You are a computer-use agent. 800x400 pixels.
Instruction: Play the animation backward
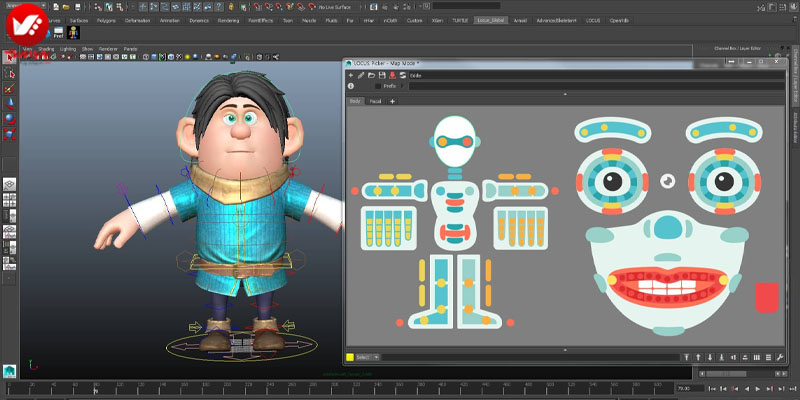coord(747,389)
